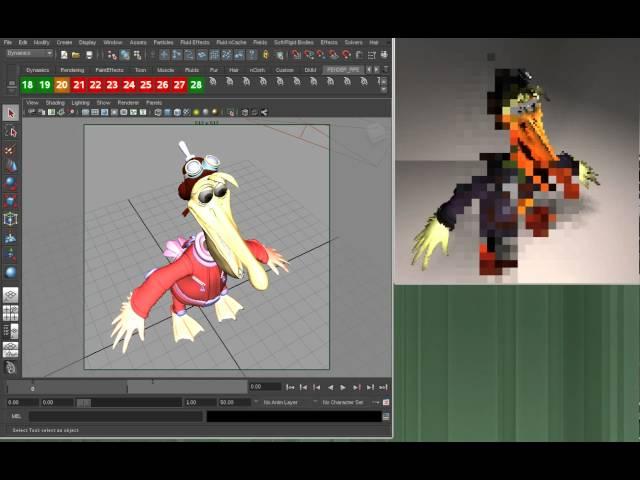Pick the Move tool cone icon

pyautogui.click(x=11, y=167)
